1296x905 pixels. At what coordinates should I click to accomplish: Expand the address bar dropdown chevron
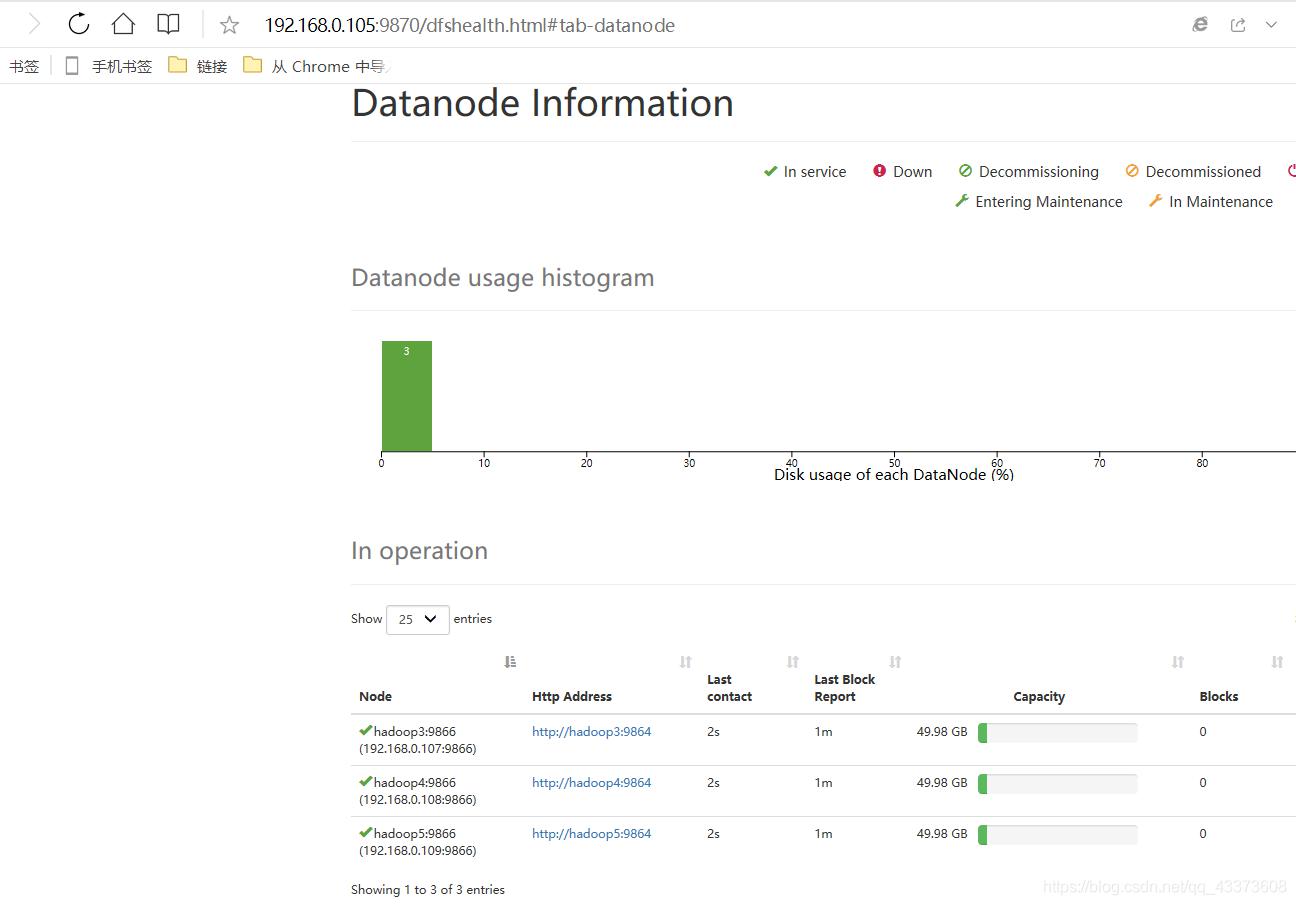(1271, 25)
